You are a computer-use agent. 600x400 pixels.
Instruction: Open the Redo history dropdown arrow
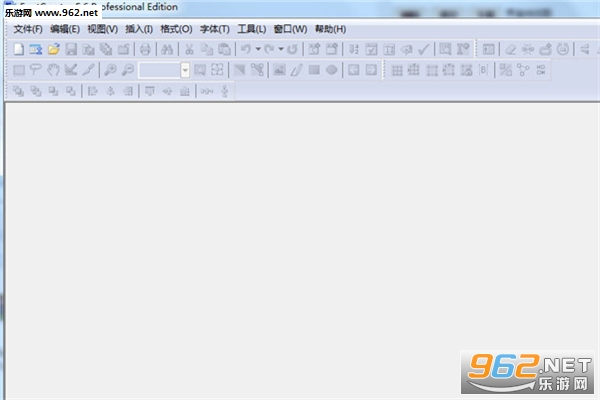pyautogui.click(x=281, y=49)
